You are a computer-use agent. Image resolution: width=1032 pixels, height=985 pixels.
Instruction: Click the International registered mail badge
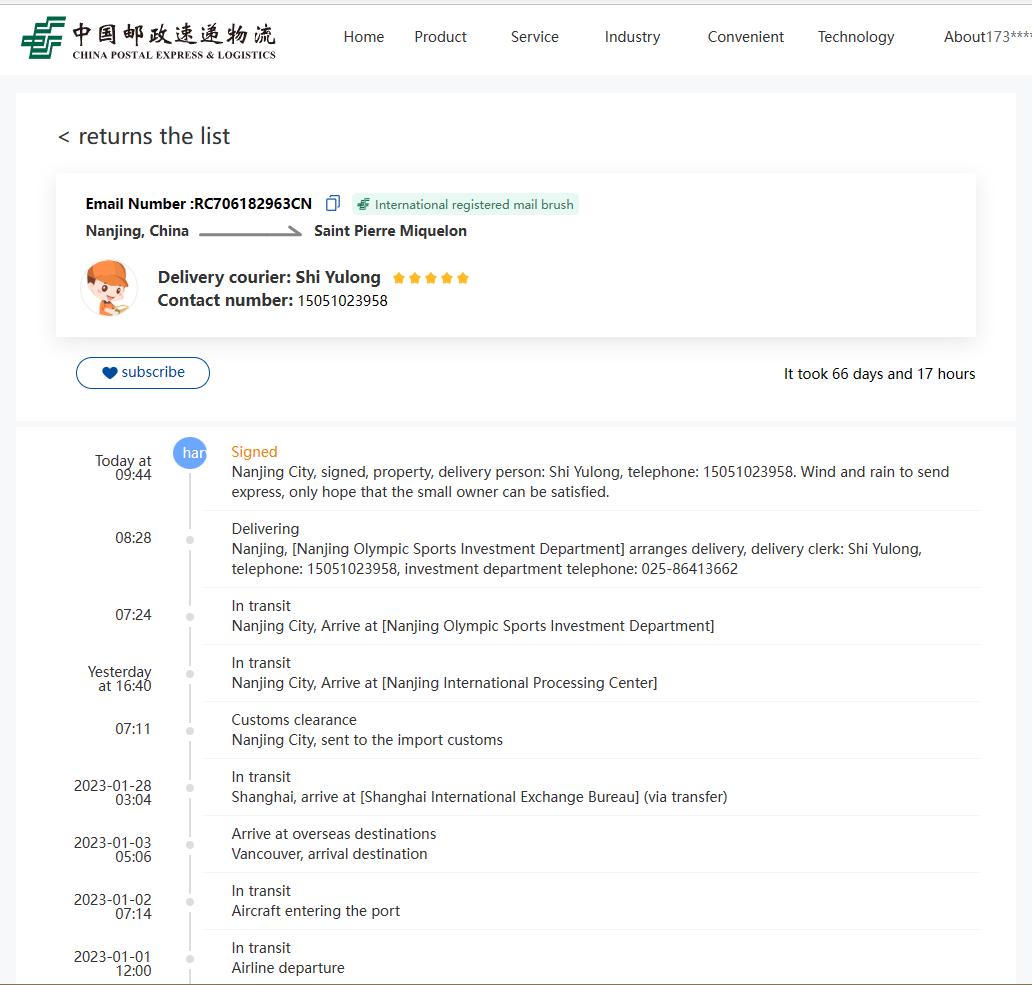[x=465, y=204]
